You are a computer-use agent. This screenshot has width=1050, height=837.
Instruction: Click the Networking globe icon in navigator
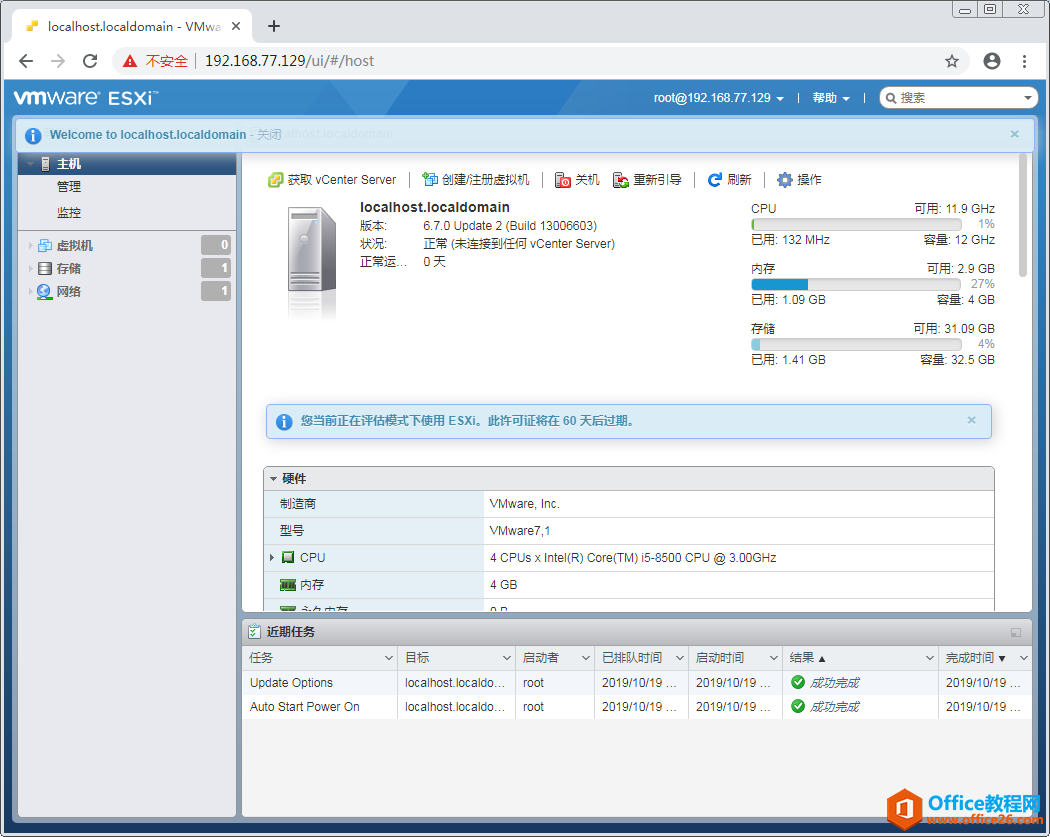pos(44,292)
